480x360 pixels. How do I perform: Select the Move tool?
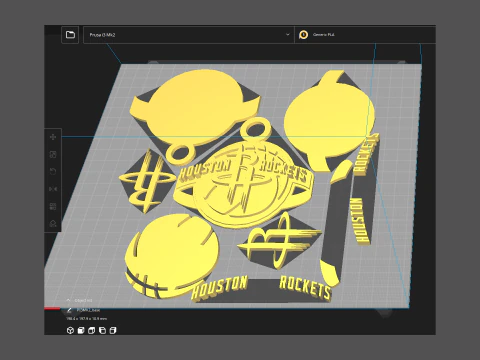[x=53, y=137]
